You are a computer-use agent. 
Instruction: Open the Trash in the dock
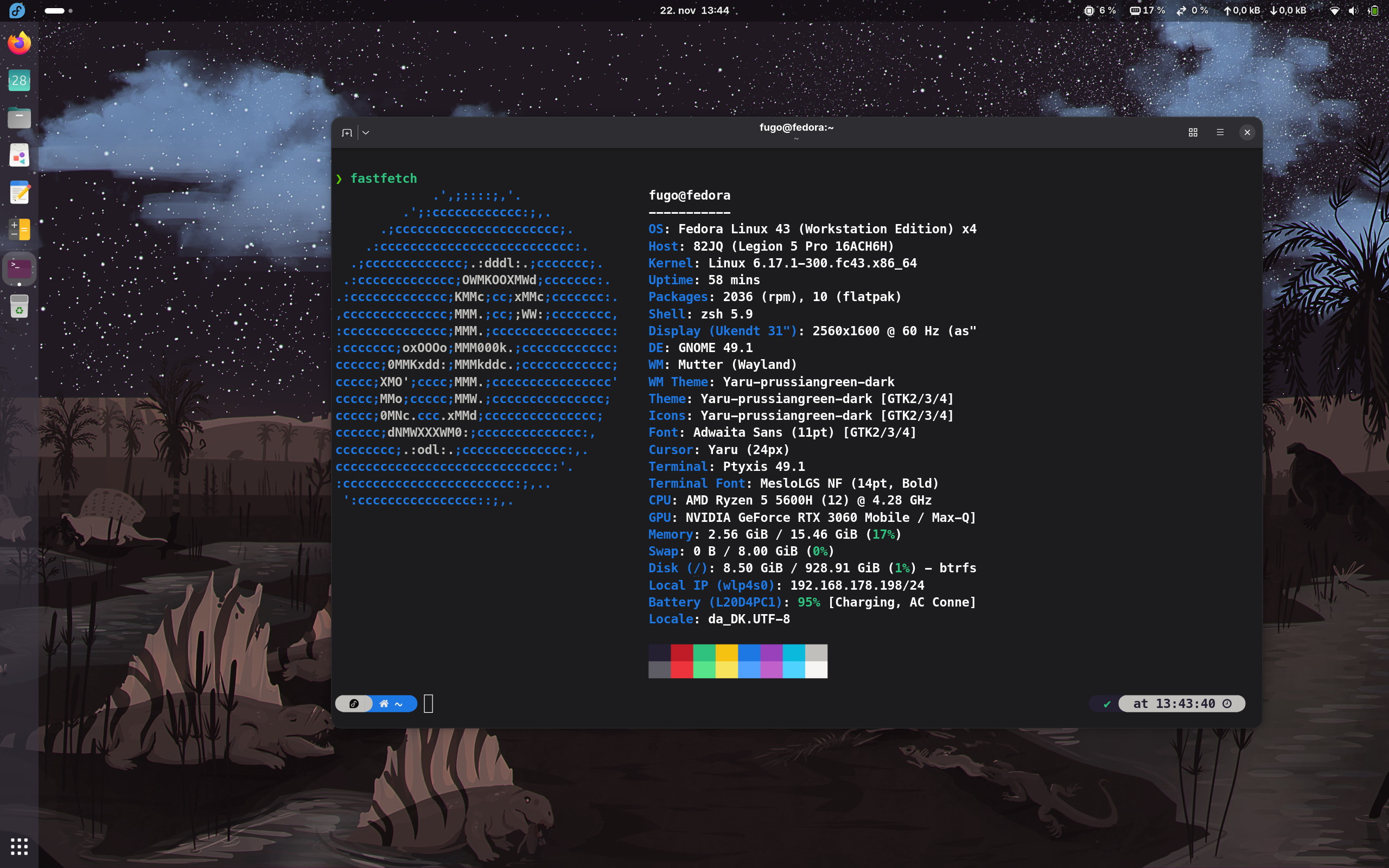click(x=20, y=307)
